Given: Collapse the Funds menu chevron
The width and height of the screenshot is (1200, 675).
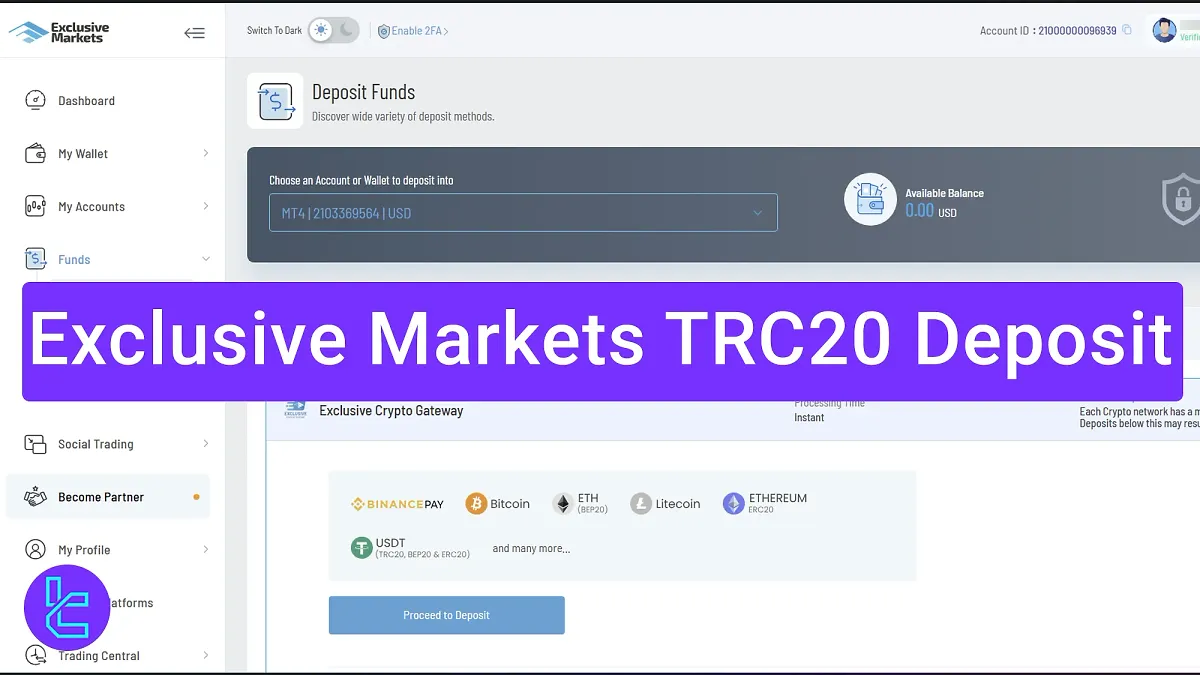Looking at the screenshot, I should [x=205, y=259].
